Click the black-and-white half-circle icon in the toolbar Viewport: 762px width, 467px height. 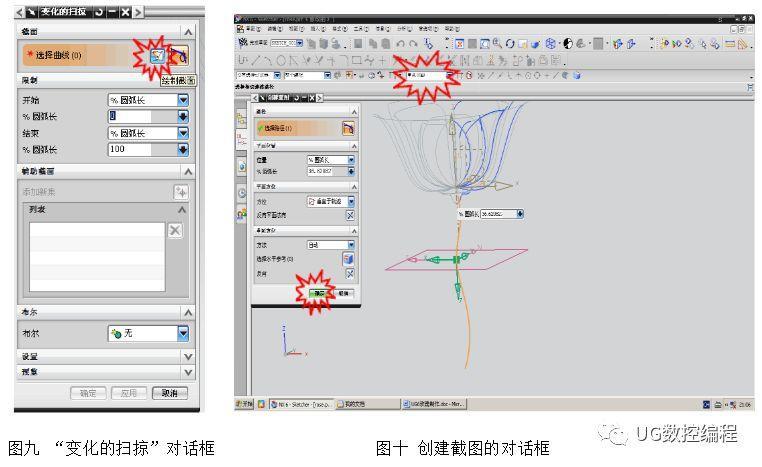pyautogui.click(x=568, y=44)
